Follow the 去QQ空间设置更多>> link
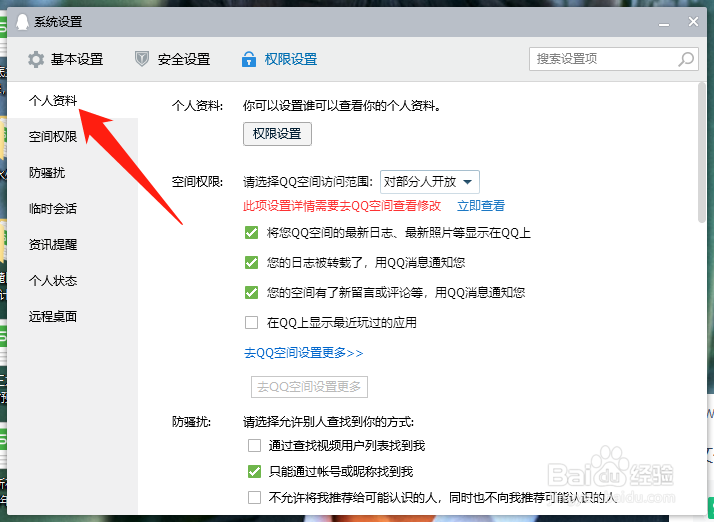 (304, 353)
